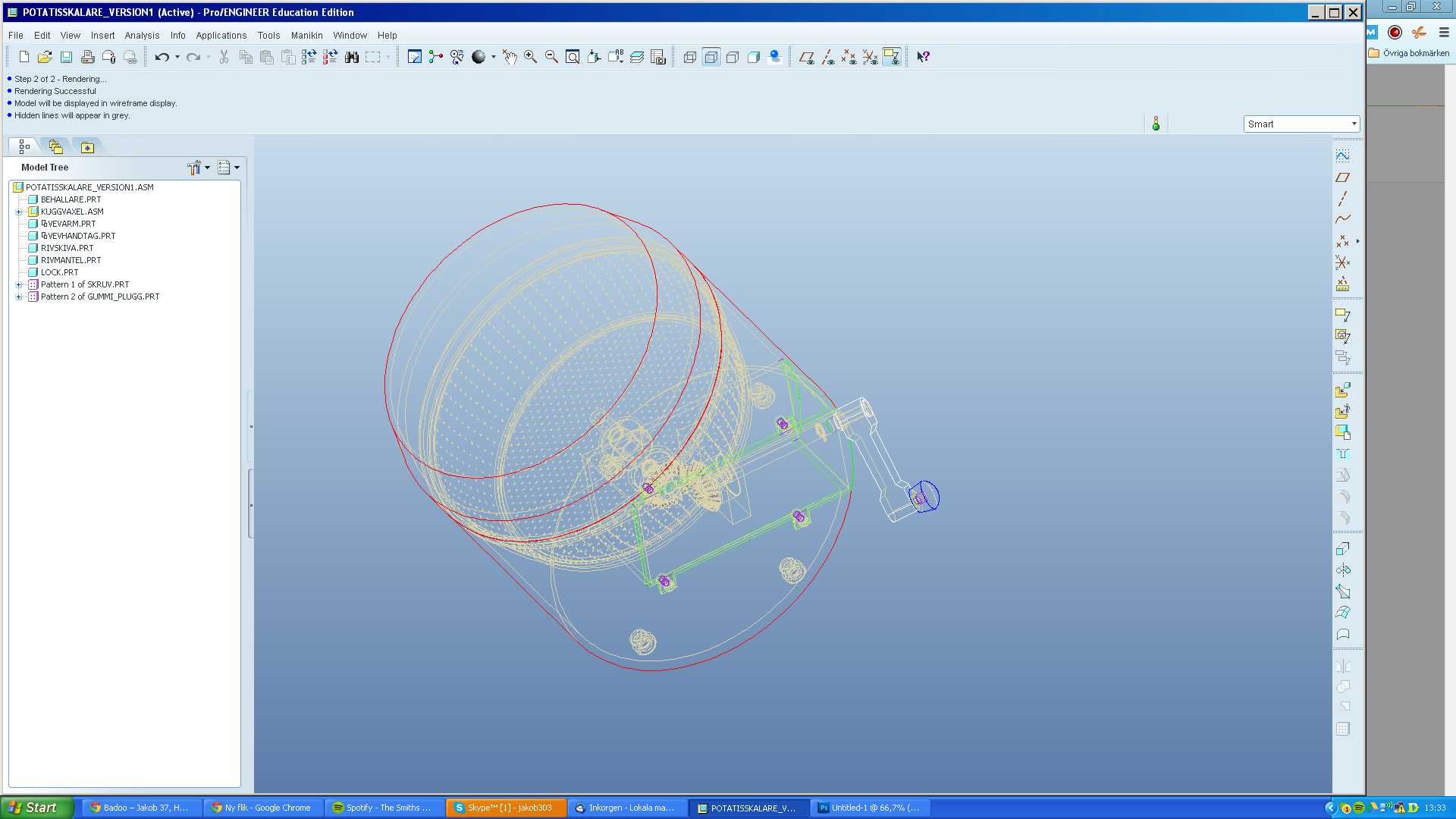Open the Analysis menu

click(x=142, y=36)
